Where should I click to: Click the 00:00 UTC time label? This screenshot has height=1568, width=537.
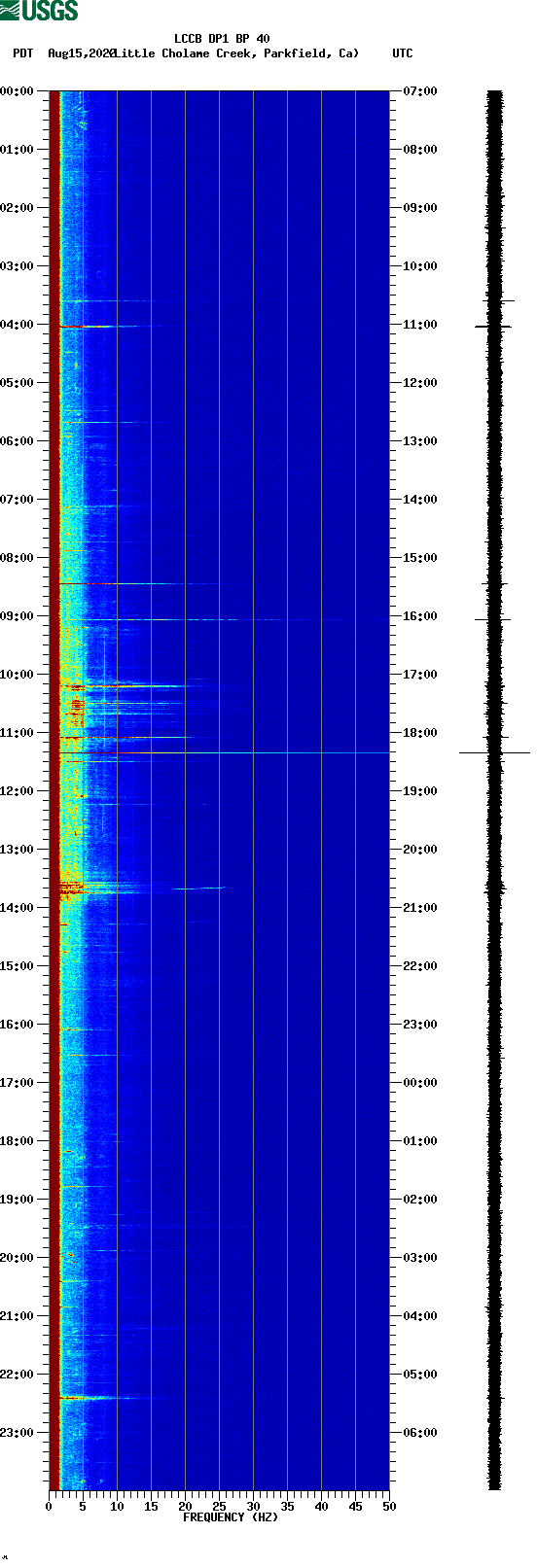pos(420,1083)
